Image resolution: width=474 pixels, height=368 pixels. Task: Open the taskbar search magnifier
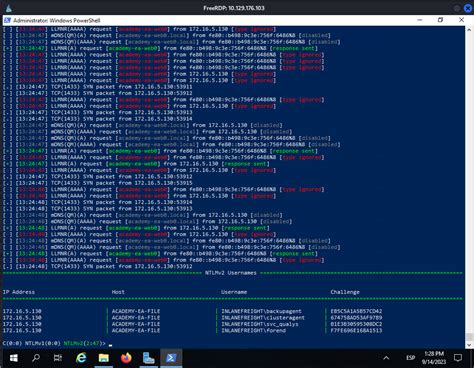pyautogui.click(x=36, y=358)
